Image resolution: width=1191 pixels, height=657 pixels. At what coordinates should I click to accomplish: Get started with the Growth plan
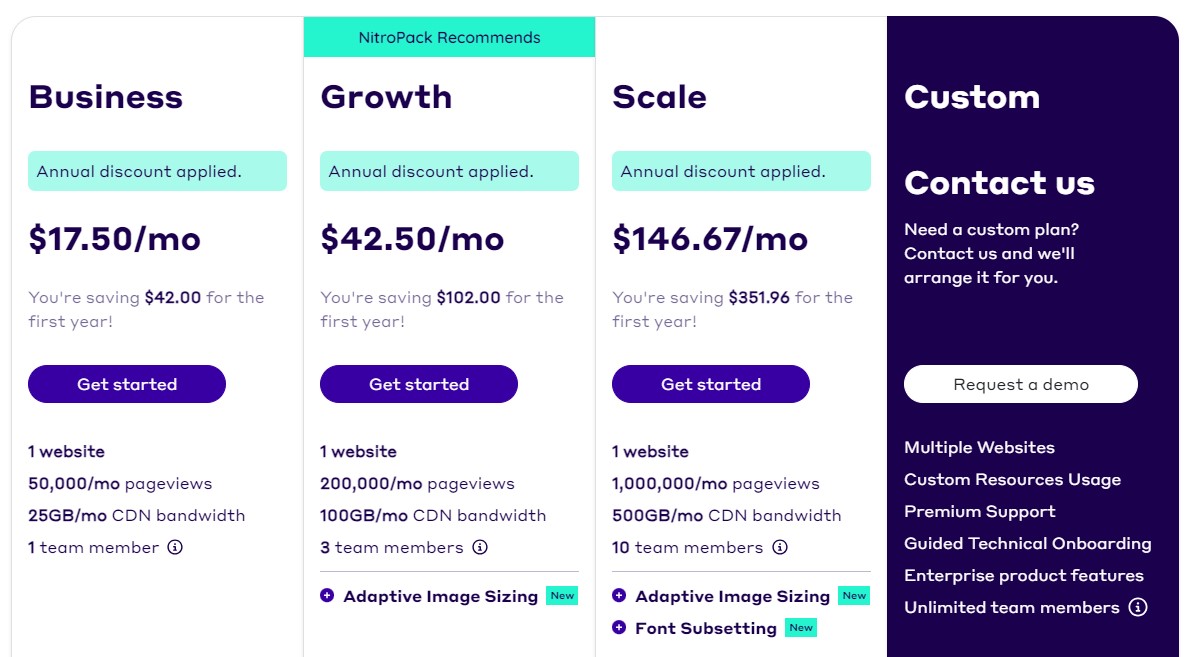click(419, 384)
